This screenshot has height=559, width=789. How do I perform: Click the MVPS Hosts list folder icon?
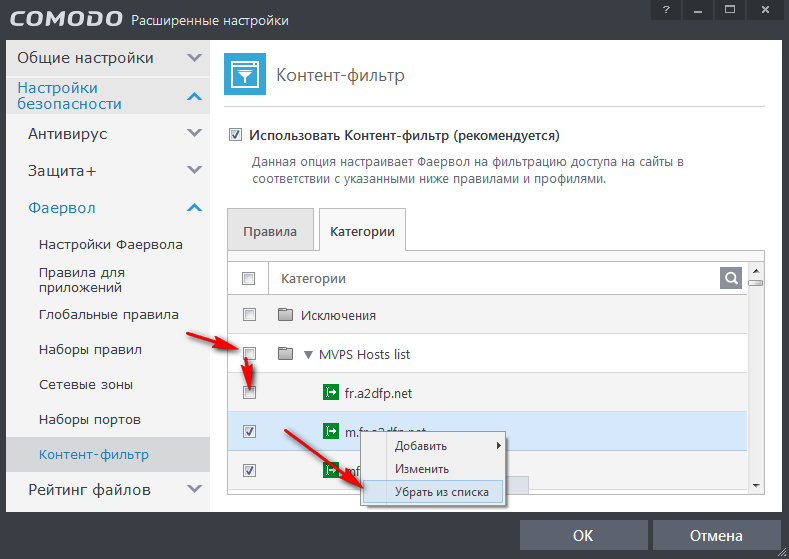(285, 354)
